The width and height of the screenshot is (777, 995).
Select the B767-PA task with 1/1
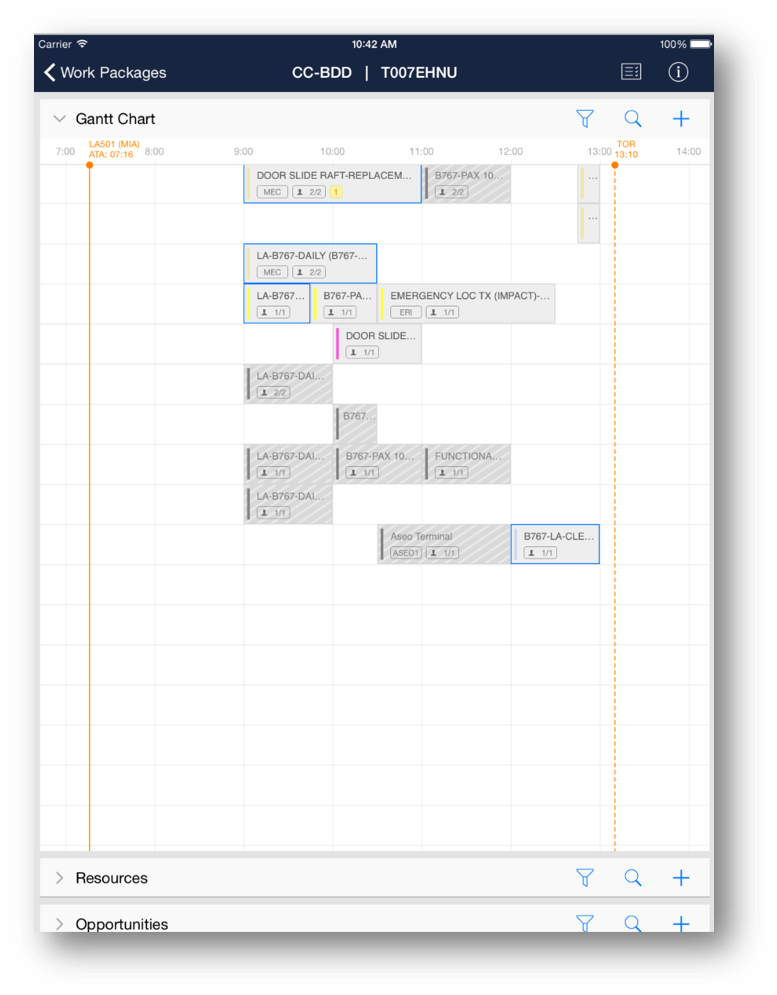(x=344, y=304)
